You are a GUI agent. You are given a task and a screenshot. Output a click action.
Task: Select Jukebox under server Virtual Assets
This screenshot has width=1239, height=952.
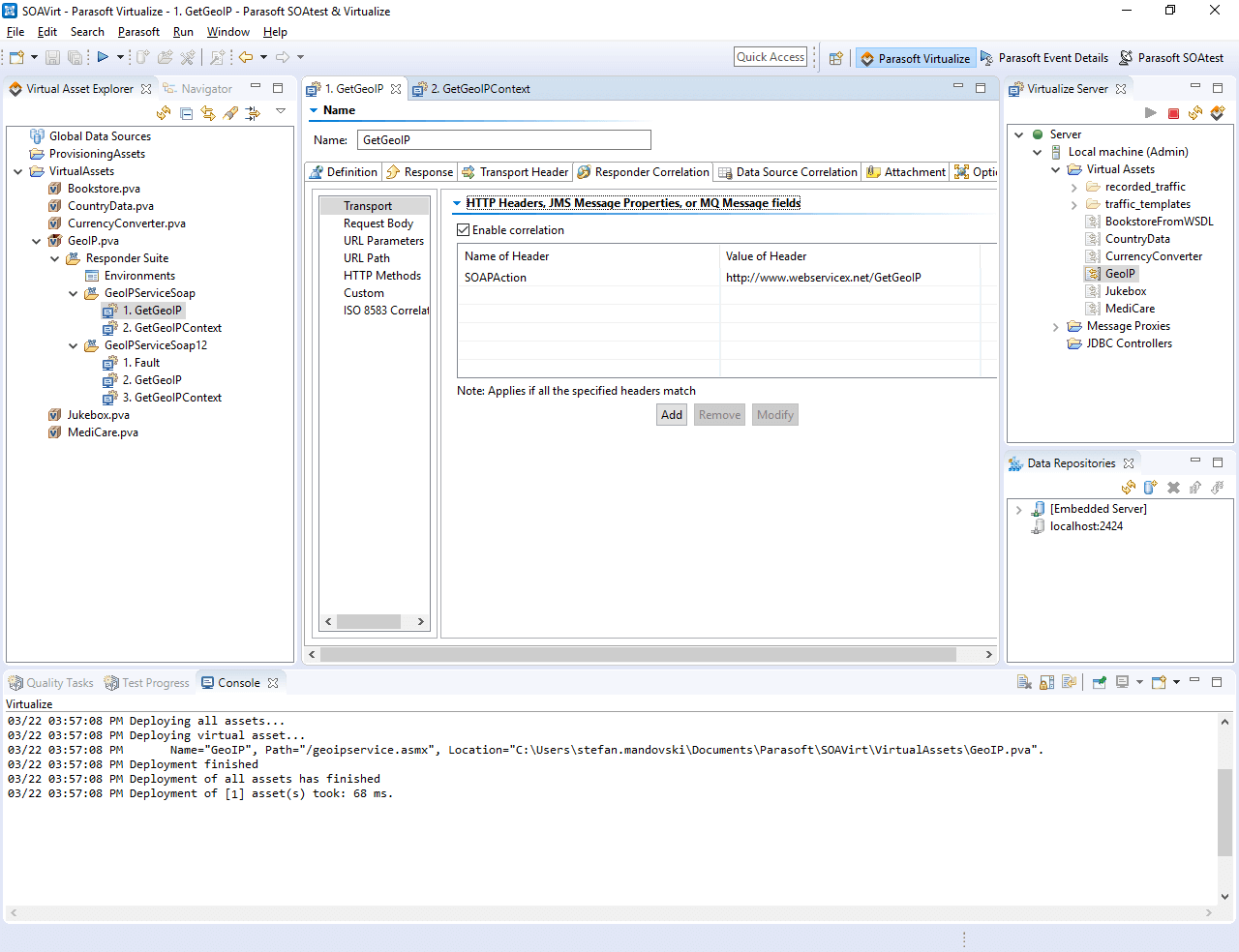click(x=1126, y=291)
